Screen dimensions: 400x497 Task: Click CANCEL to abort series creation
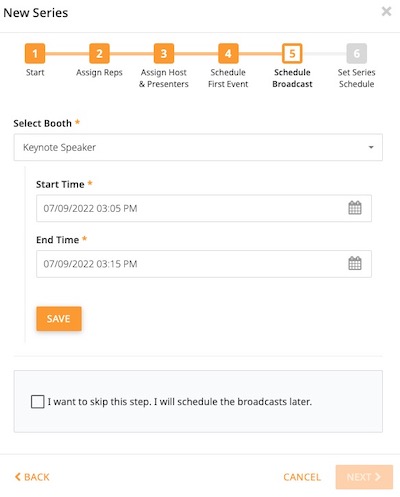point(302,477)
